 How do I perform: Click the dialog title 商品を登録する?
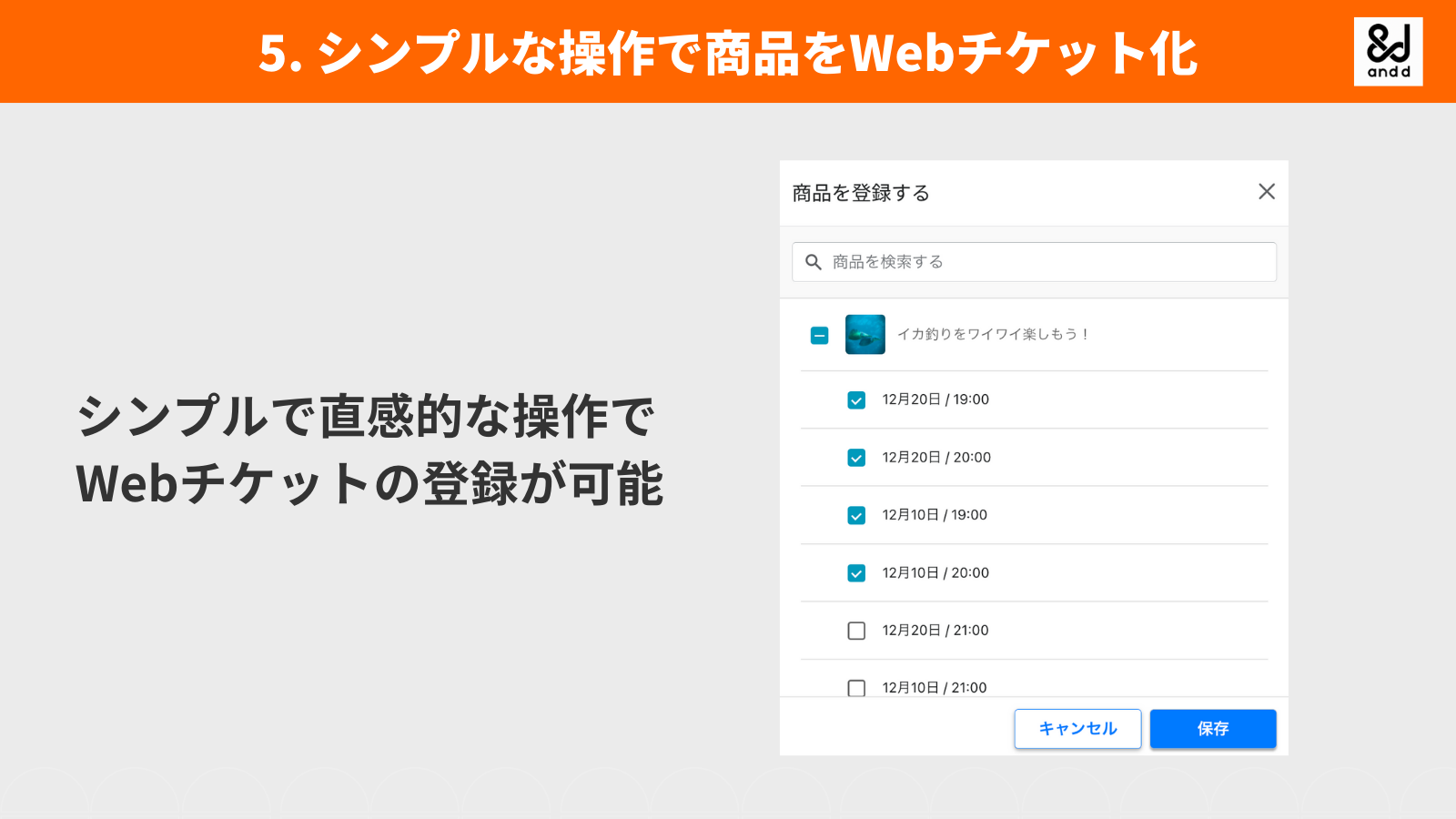859,192
